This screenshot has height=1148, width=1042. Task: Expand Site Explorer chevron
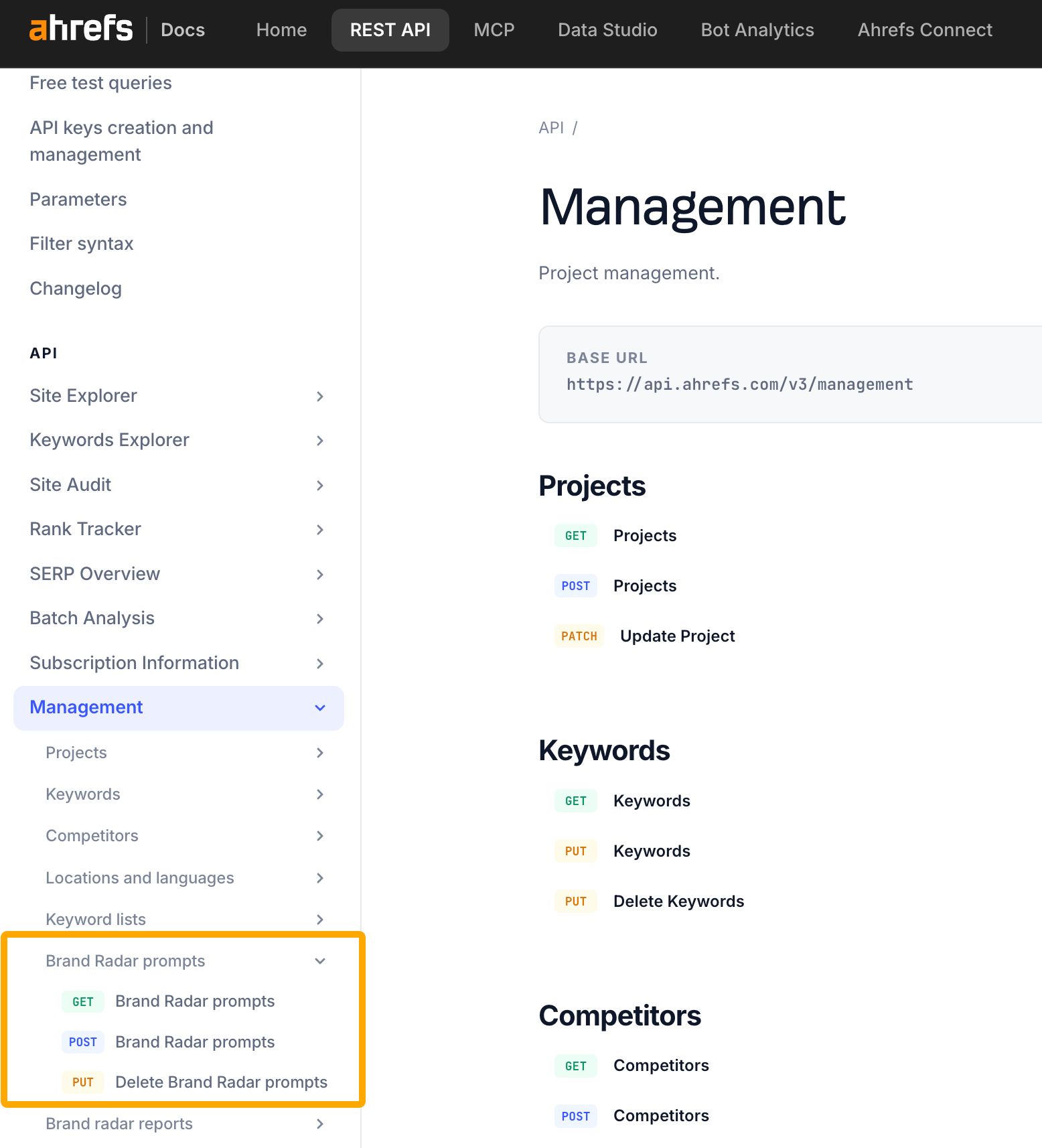320,397
